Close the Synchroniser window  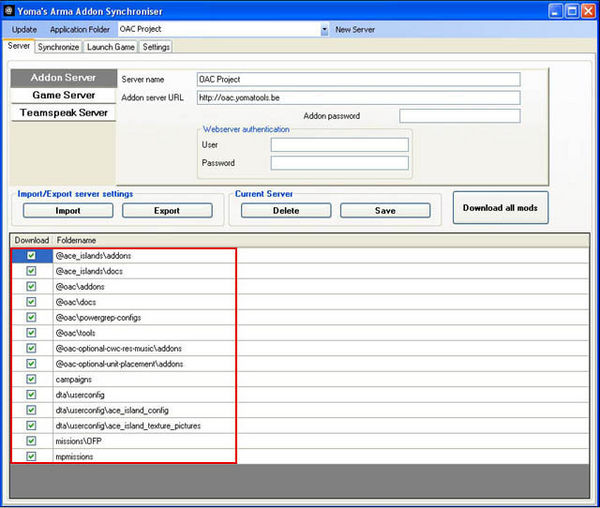589,11
